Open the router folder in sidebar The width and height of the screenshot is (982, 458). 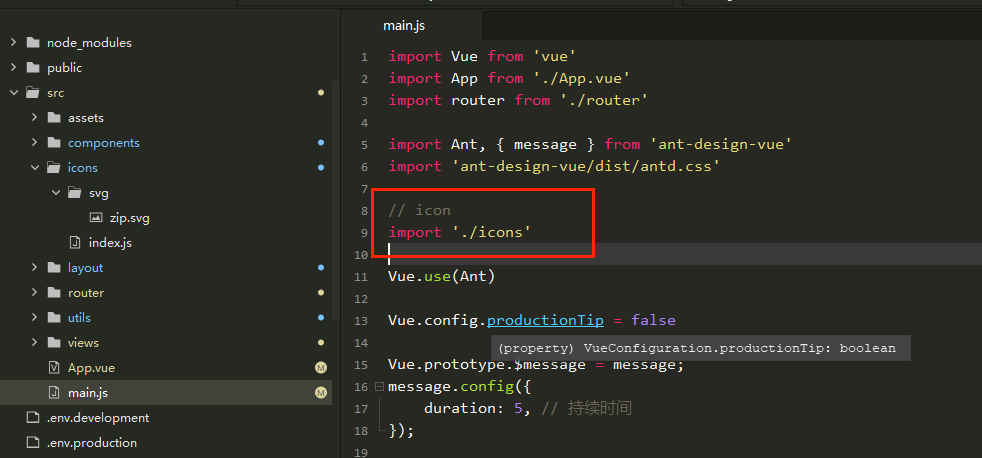[x=85, y=293]
